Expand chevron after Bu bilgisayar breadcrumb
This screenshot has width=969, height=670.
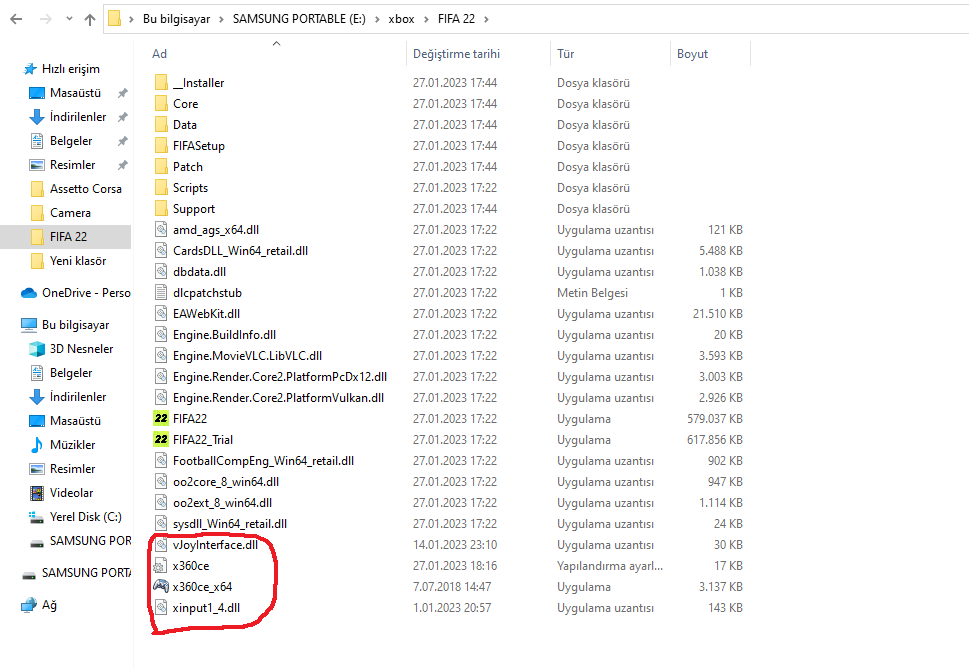coord(221,19)
